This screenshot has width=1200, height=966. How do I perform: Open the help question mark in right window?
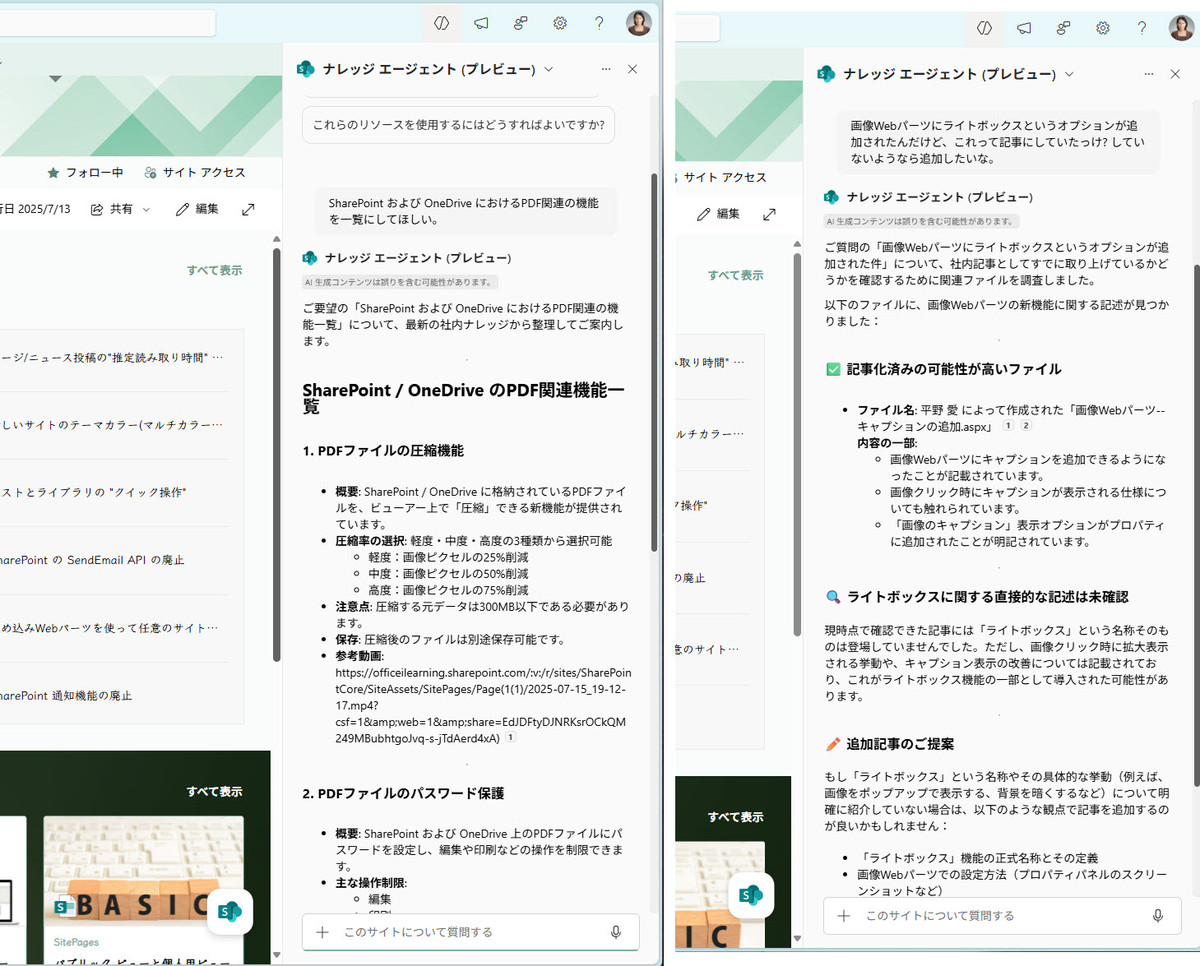tap(1142, 28)
